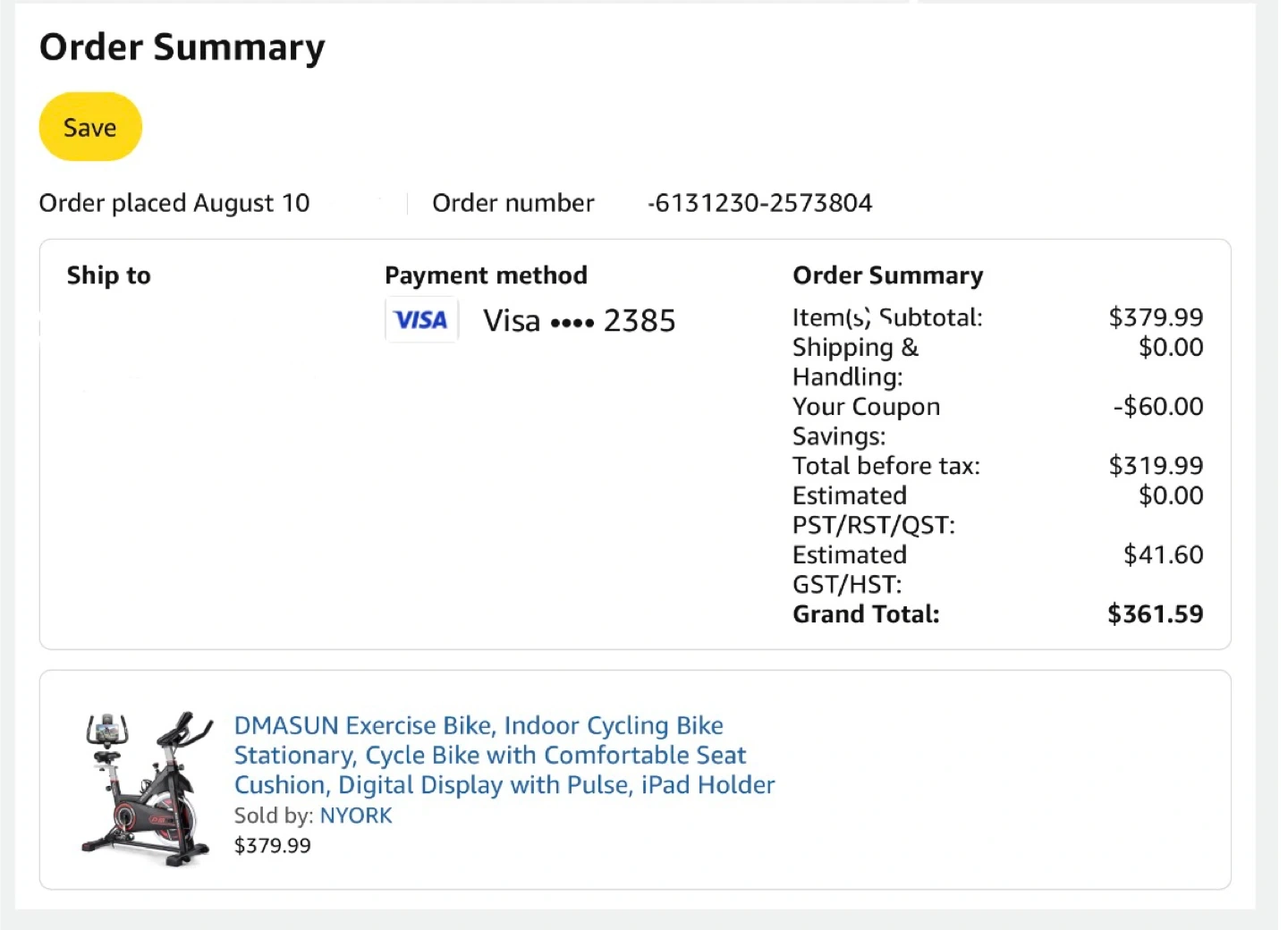Click the Order placed August 10 text

[x=174, y=203]
